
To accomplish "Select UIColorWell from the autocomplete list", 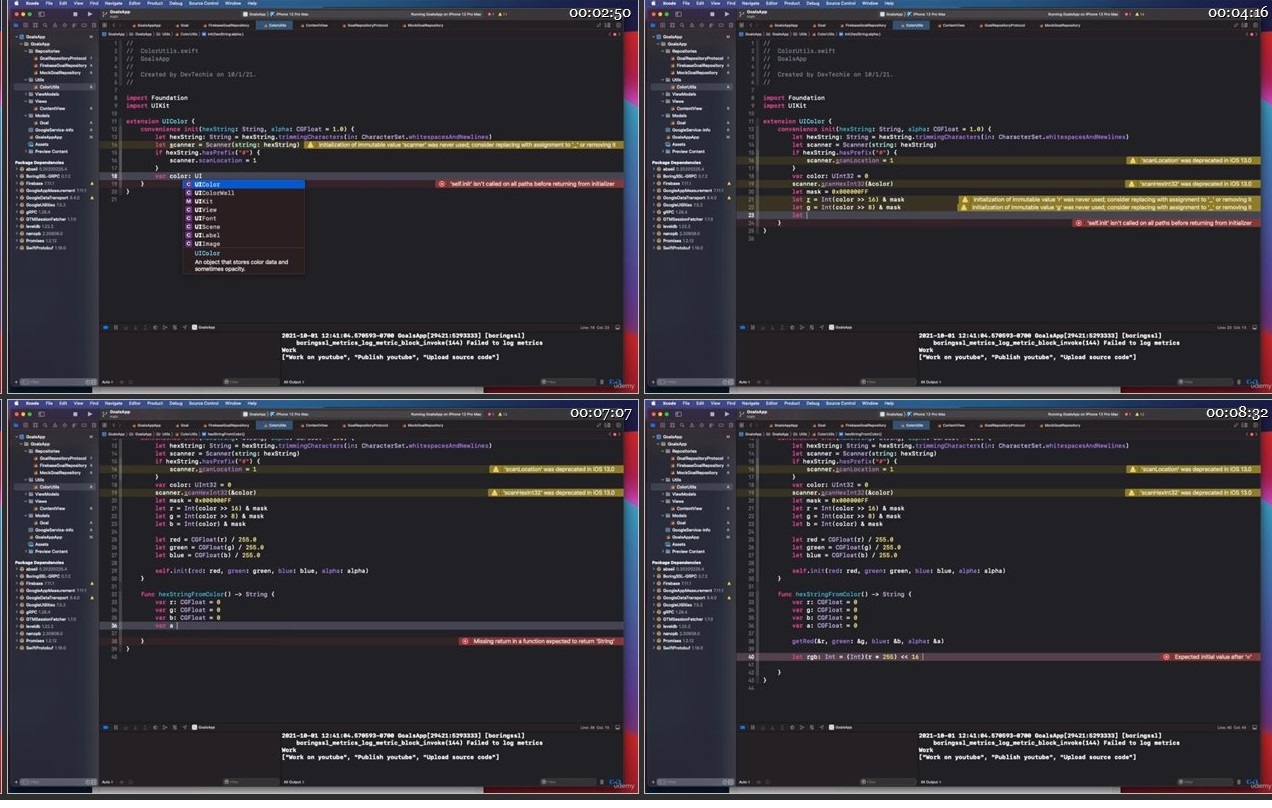I will (x=214, y=193).
